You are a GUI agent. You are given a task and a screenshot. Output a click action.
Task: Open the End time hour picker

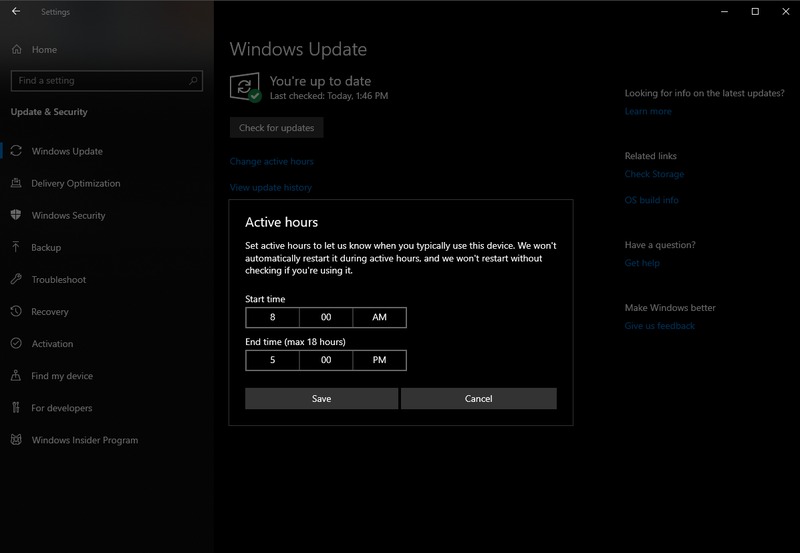click(x=272, y=360)
